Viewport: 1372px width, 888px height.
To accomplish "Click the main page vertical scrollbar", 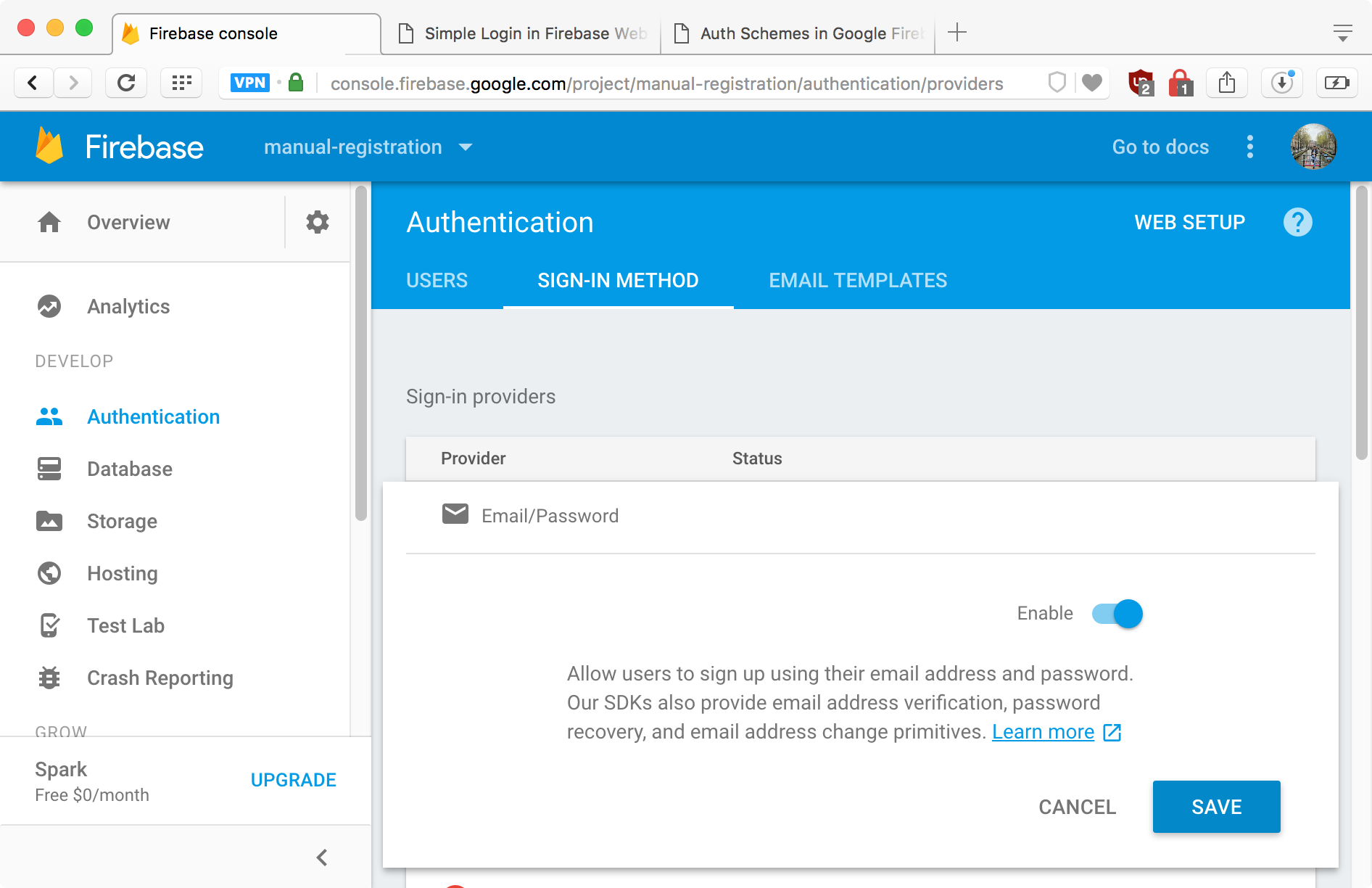I will (1362, 323).
